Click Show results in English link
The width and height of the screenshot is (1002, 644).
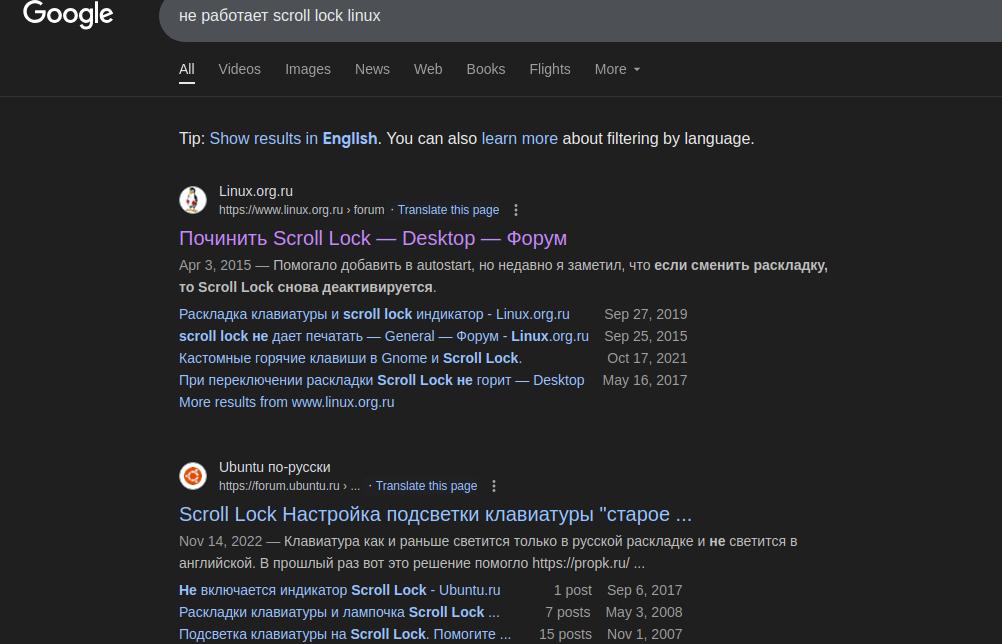(x=293, y=139)
